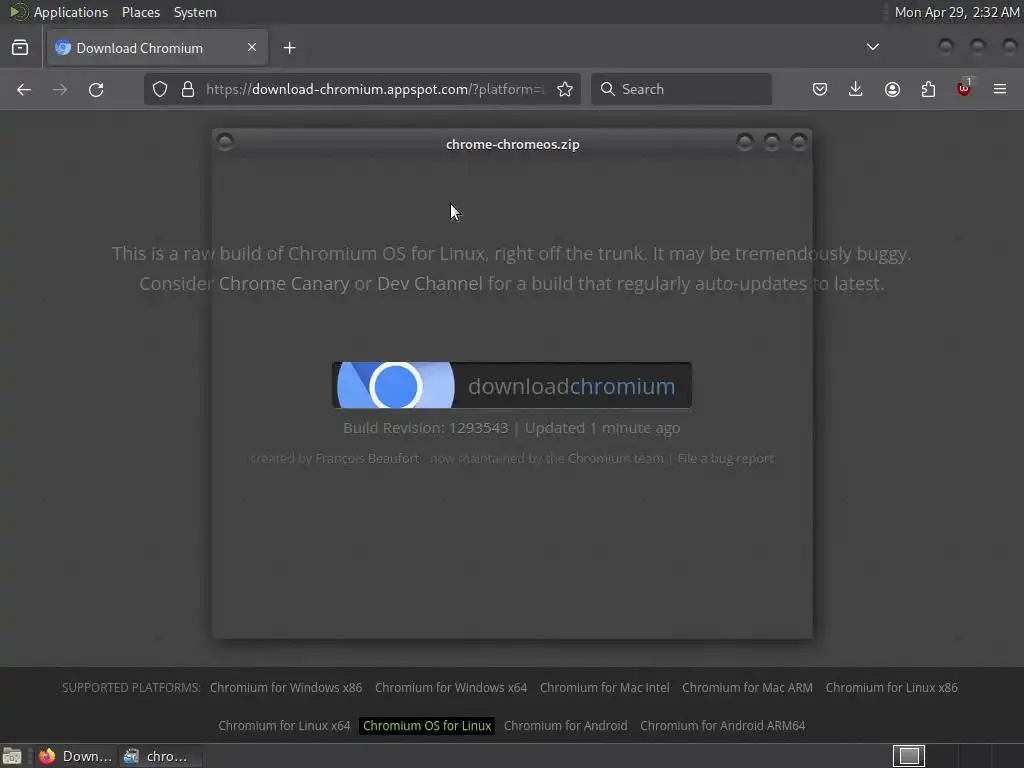Open the Pocket save icon
Viewport: 1024px width, 768px height.
click(x=820, y=89)
